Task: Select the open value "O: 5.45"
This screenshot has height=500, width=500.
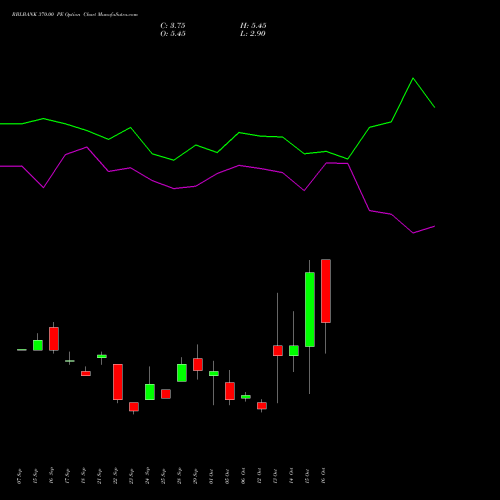Action: [x=173, y=34]
